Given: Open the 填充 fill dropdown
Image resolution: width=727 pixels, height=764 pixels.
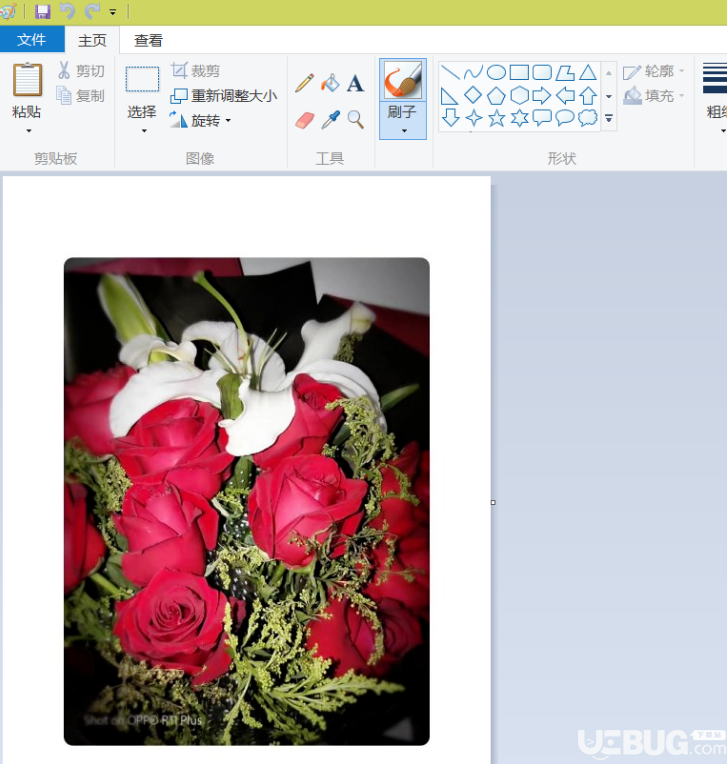Looking at the screenshot, I should (x=653, y=96).
